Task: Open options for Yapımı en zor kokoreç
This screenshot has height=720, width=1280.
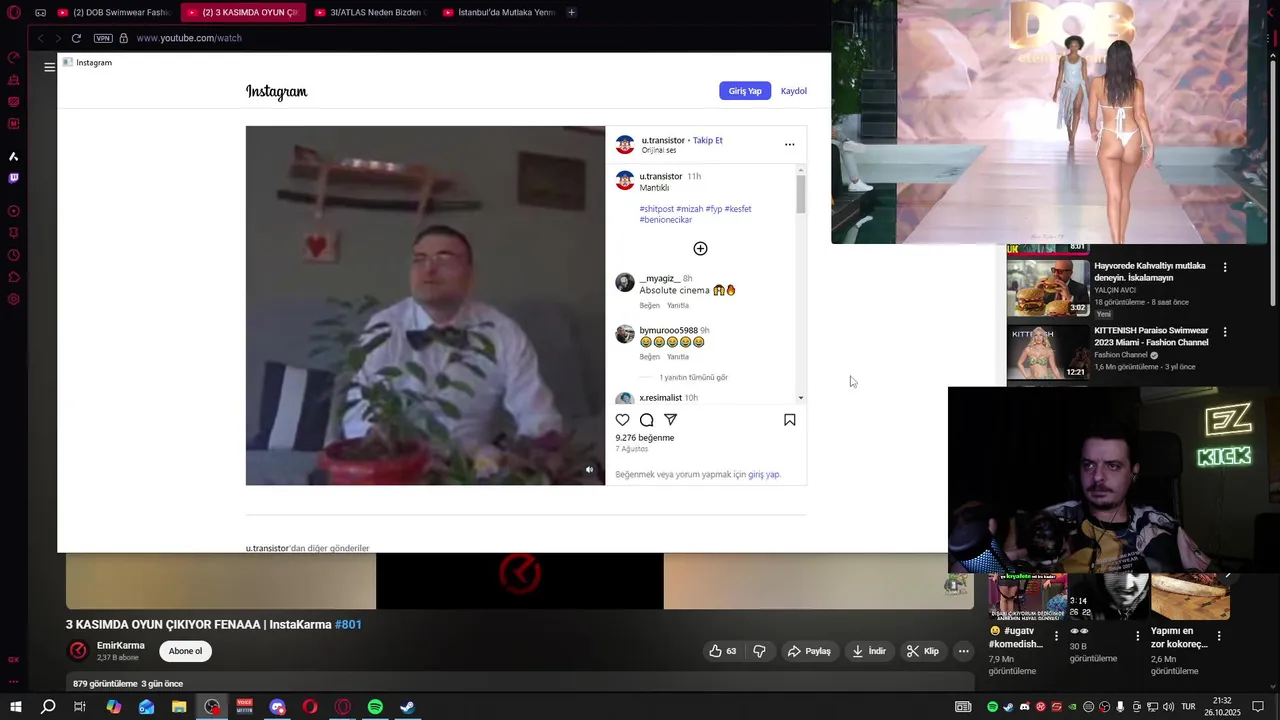Action: [1219, 636]
